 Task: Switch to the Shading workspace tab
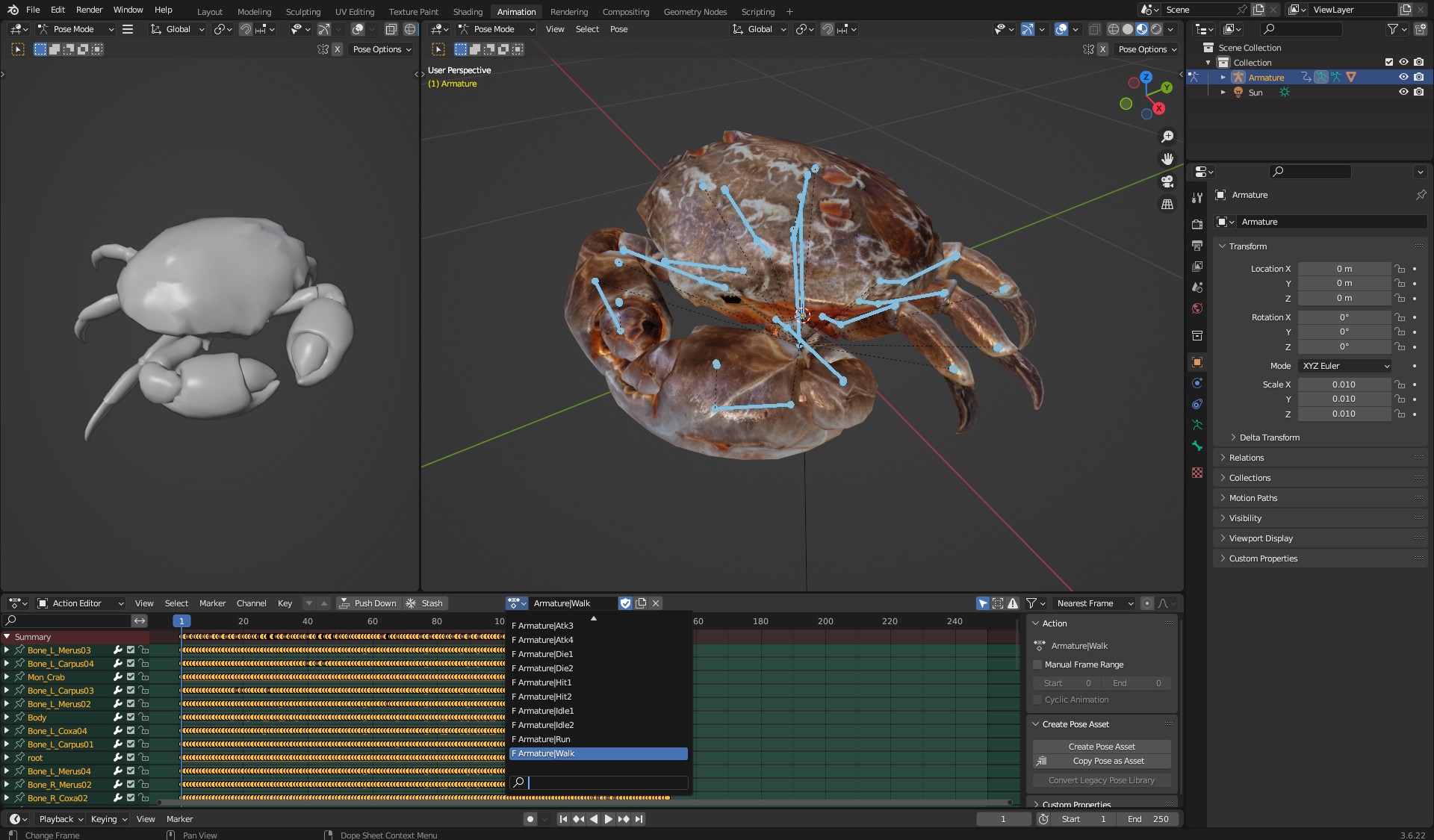(468, 11)
